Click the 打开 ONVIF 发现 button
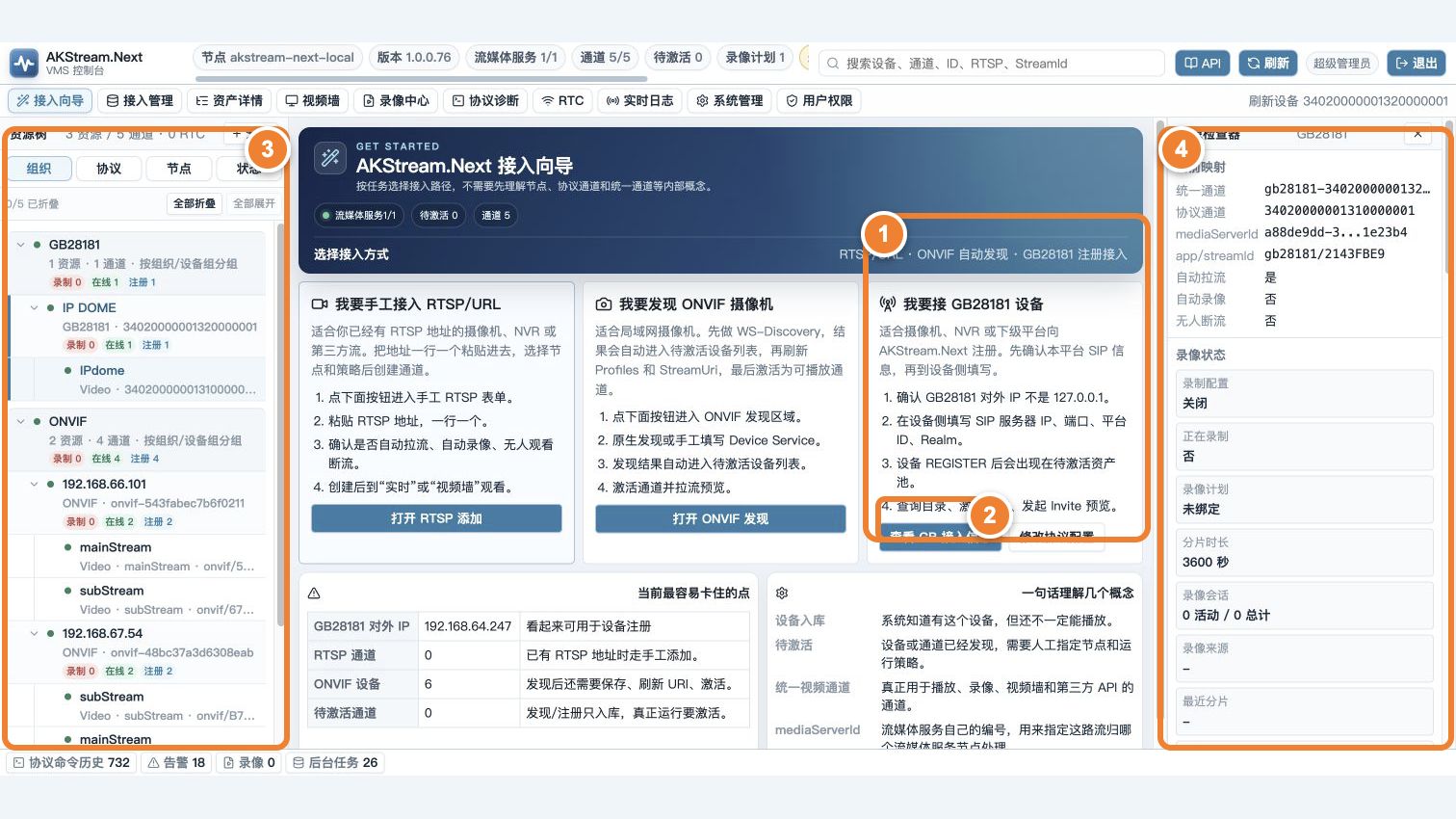1456x819 pixels. point(720,518)
